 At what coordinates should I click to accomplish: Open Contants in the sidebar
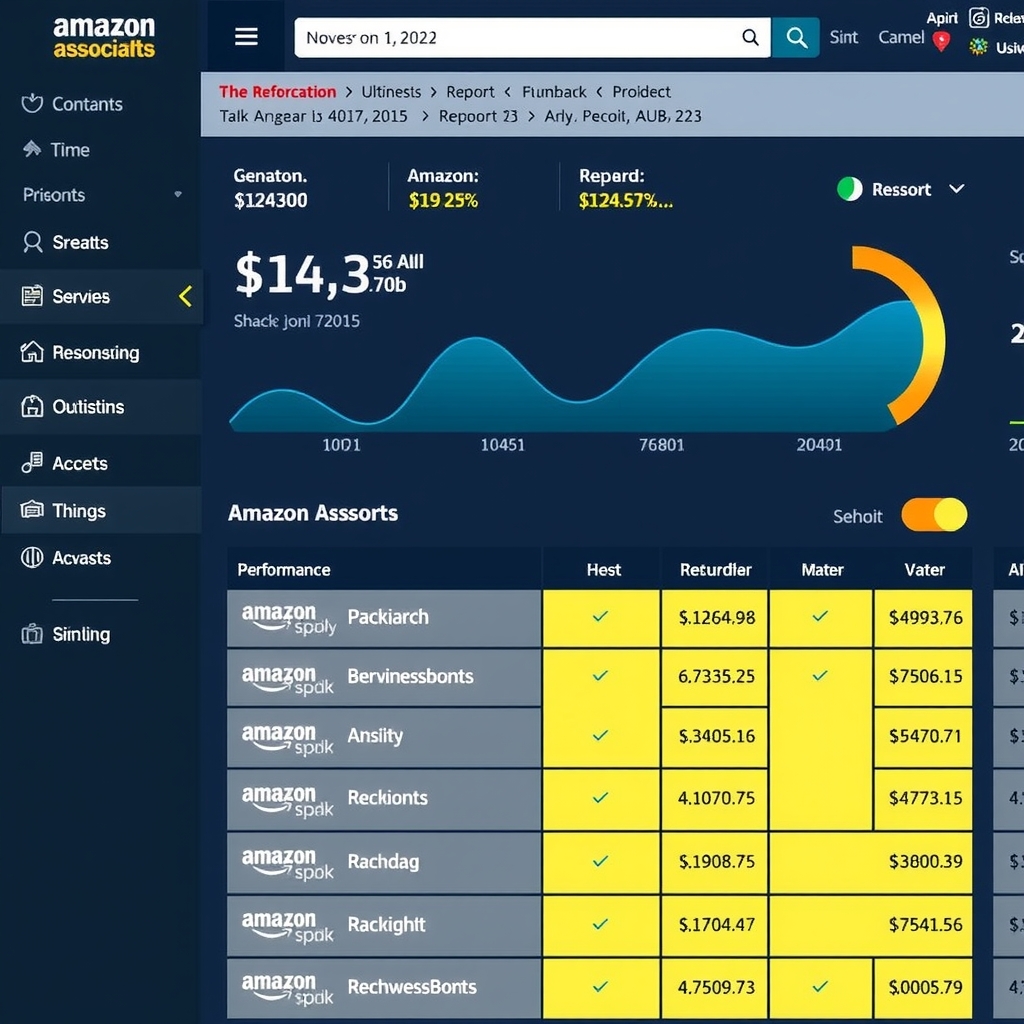point(88,104)
